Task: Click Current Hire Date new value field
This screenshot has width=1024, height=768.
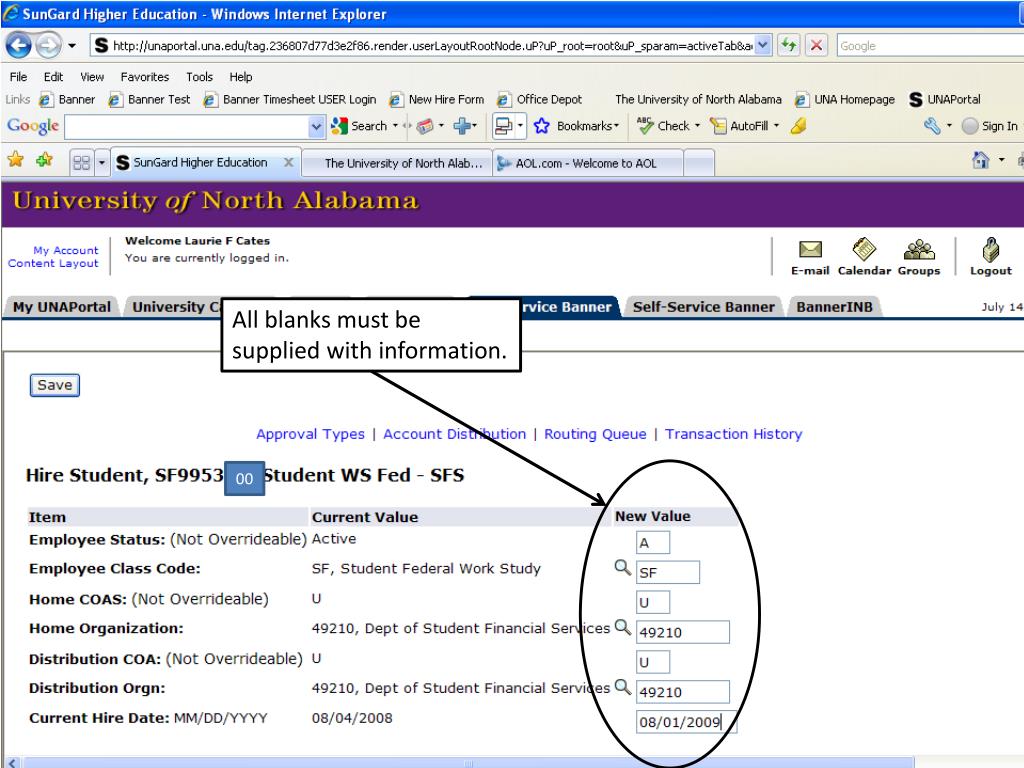Action: [x=686, y=722]
